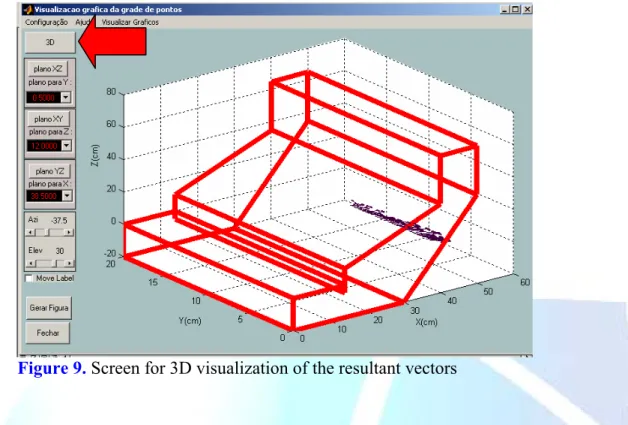Click the MATLAB icon in the title bar

pyautogui.click(x=28, y=9)
